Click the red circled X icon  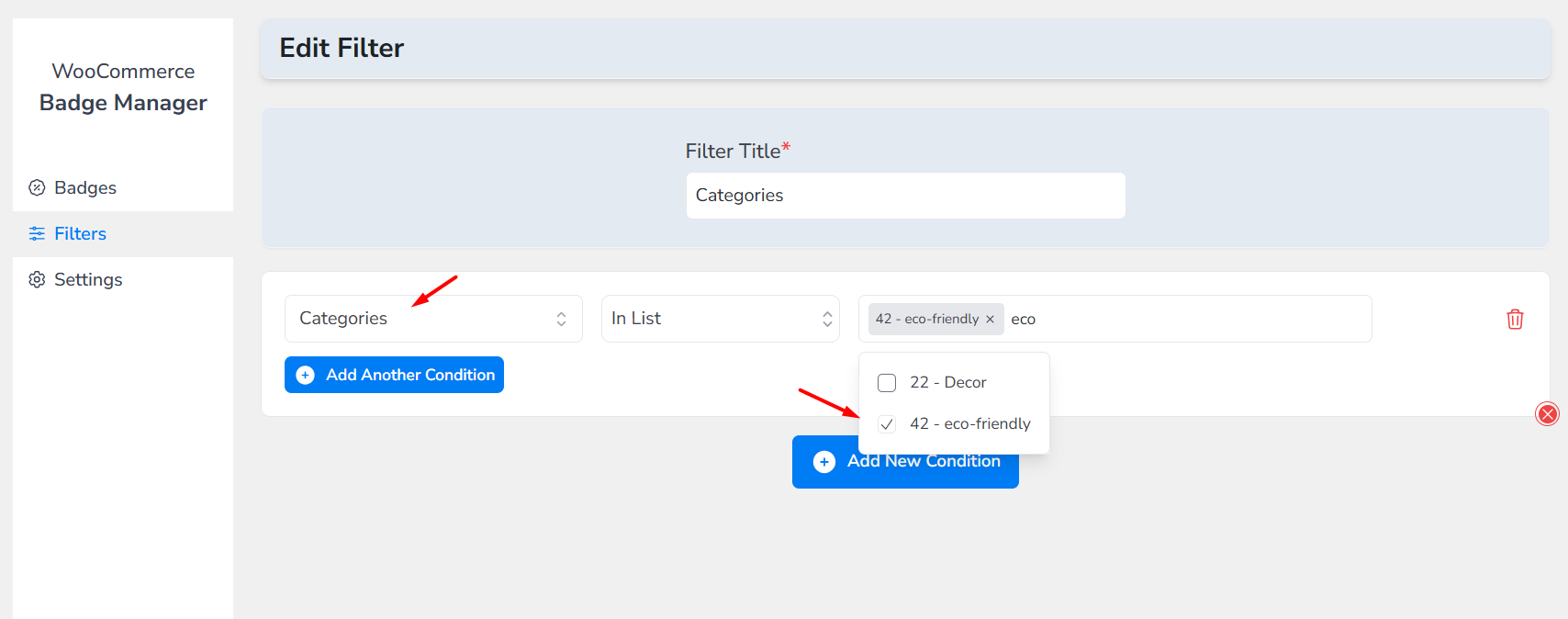click(x=1547, y=414)
